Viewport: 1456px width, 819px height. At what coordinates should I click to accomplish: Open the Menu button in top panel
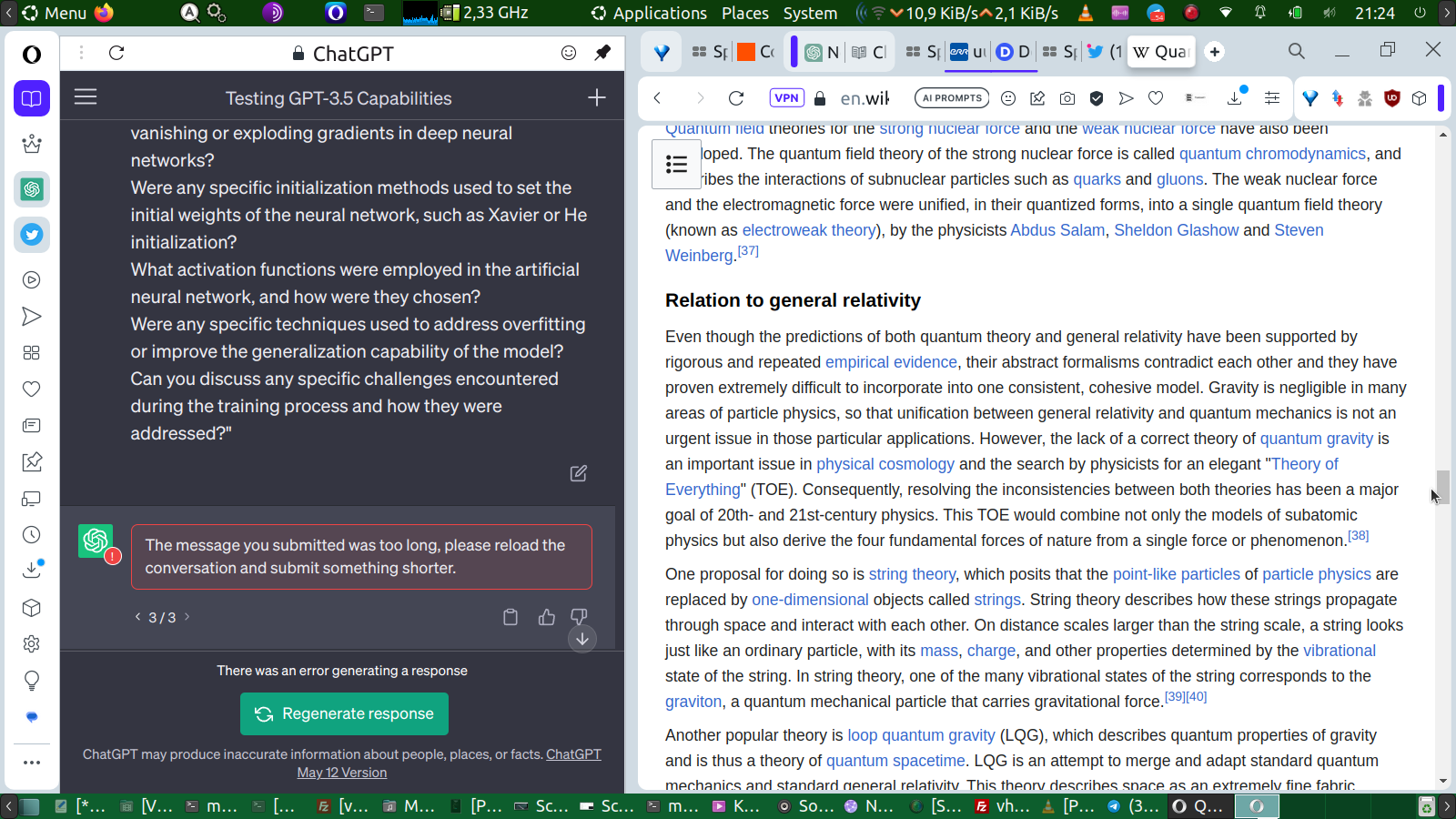tap(55, 13)
